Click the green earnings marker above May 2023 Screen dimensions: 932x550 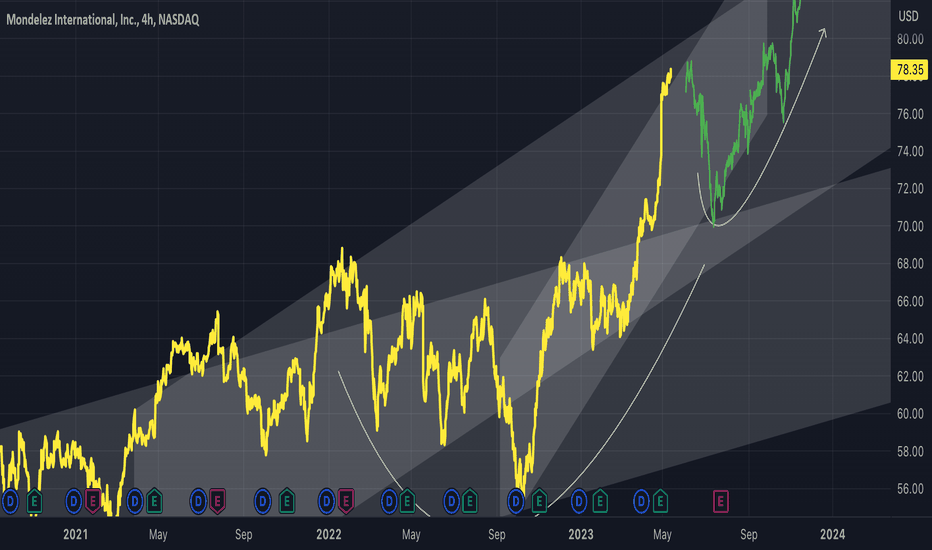point(660,501)
